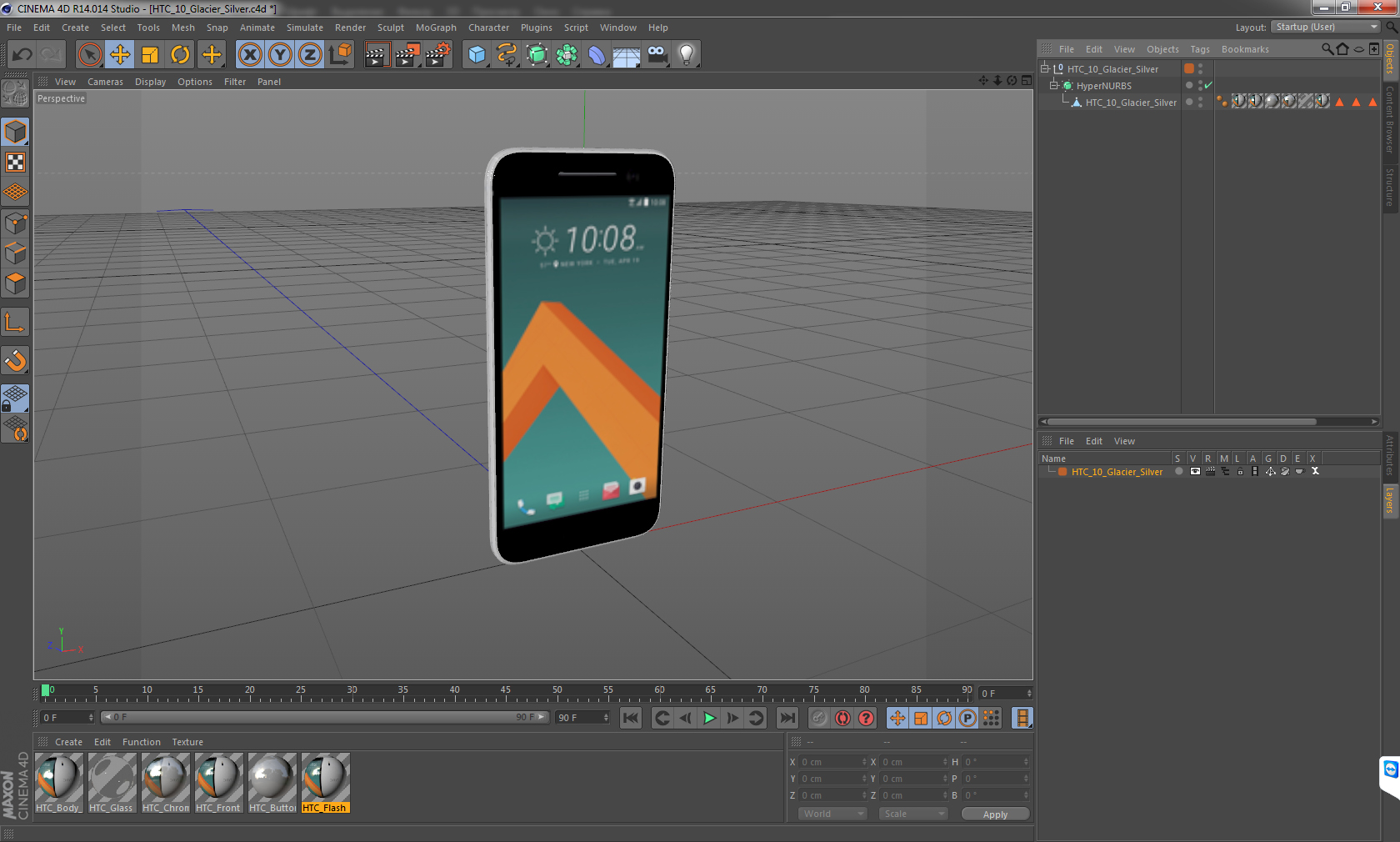Toggle Z axis lock

[310, 55]
